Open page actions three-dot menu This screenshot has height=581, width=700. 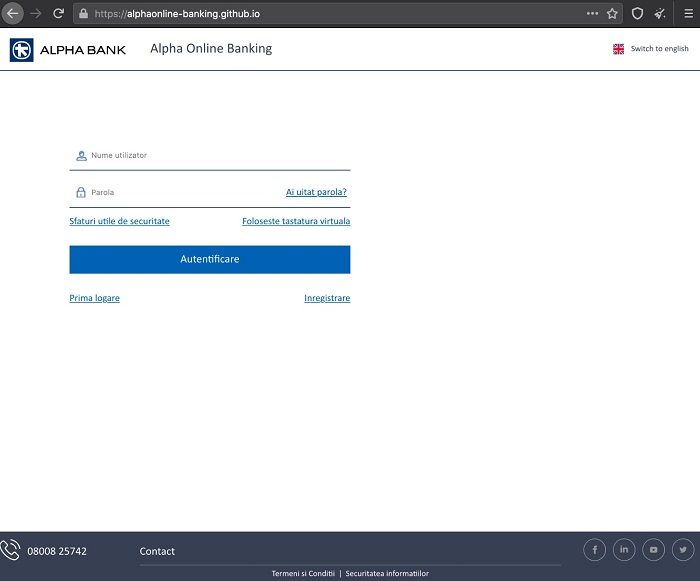592,14
